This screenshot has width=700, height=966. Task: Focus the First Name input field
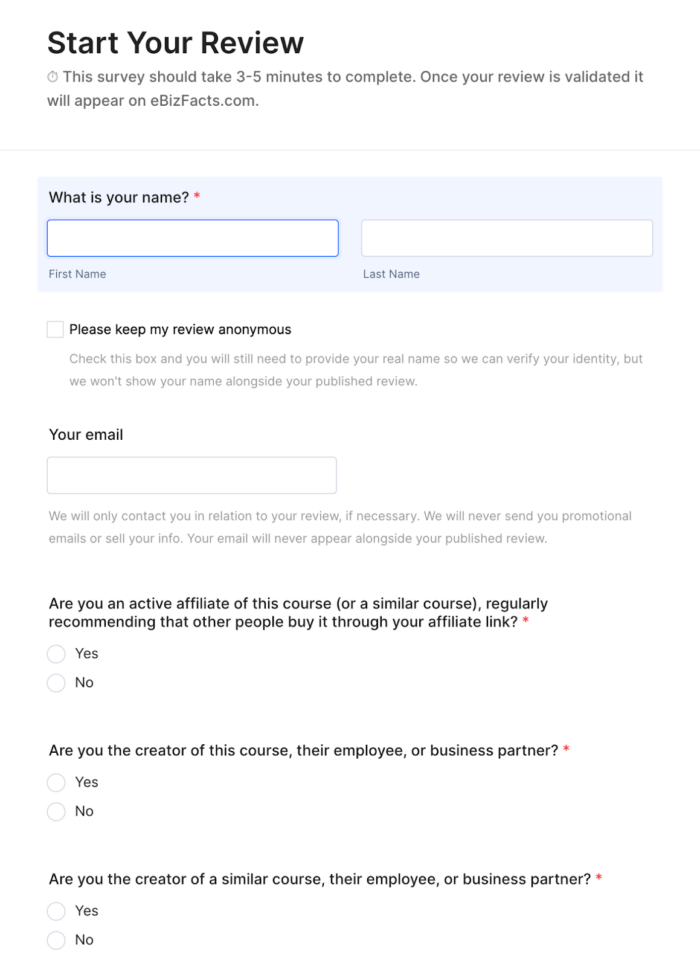(x=192, y=238)
